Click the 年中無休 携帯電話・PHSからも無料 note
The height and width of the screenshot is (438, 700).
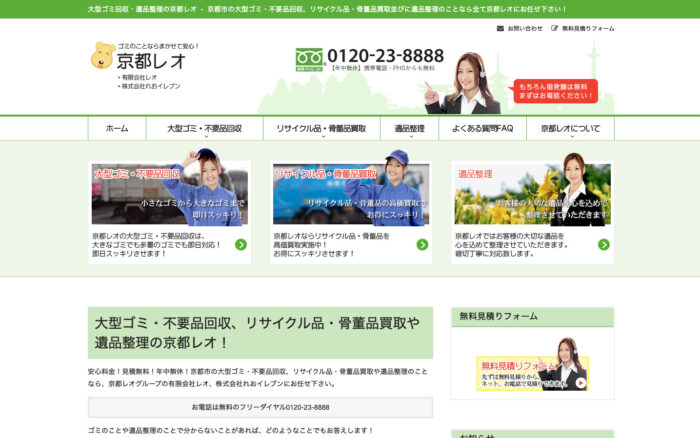pos(383,68)
